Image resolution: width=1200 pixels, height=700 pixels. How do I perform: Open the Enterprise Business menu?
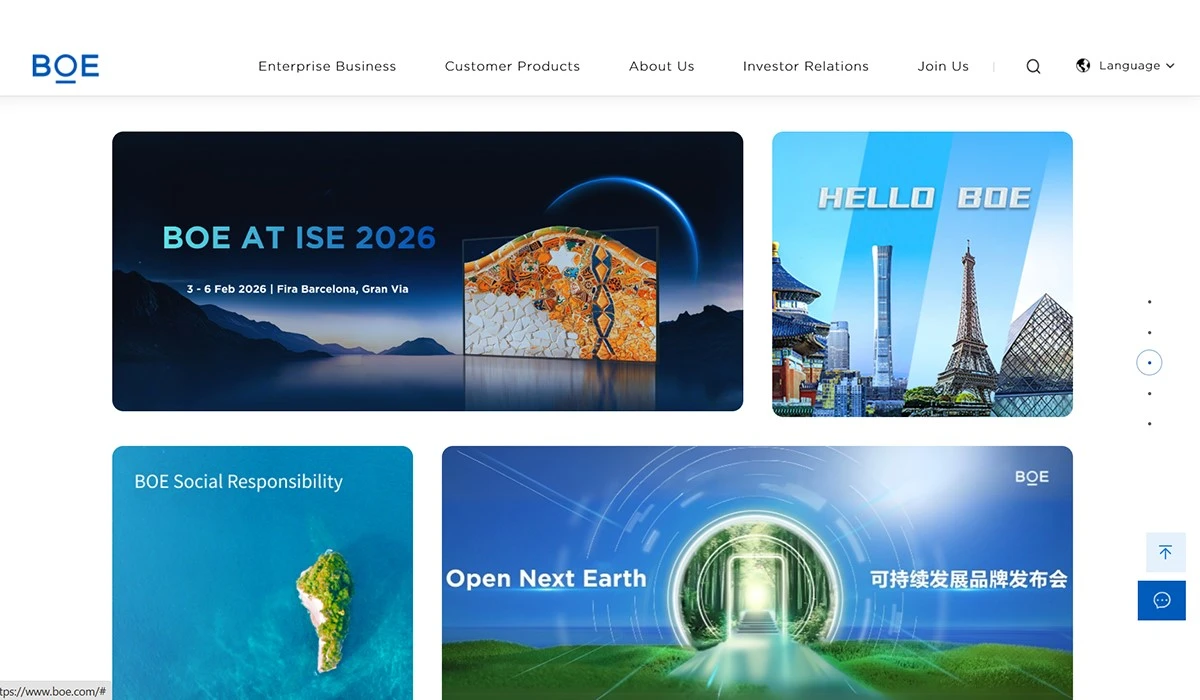point(327,66)
